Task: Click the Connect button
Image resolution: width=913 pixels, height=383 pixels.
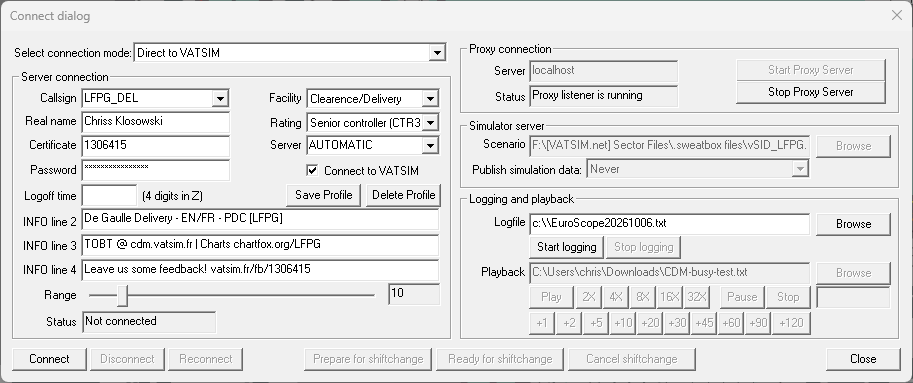Action: [x=49, y=359]
